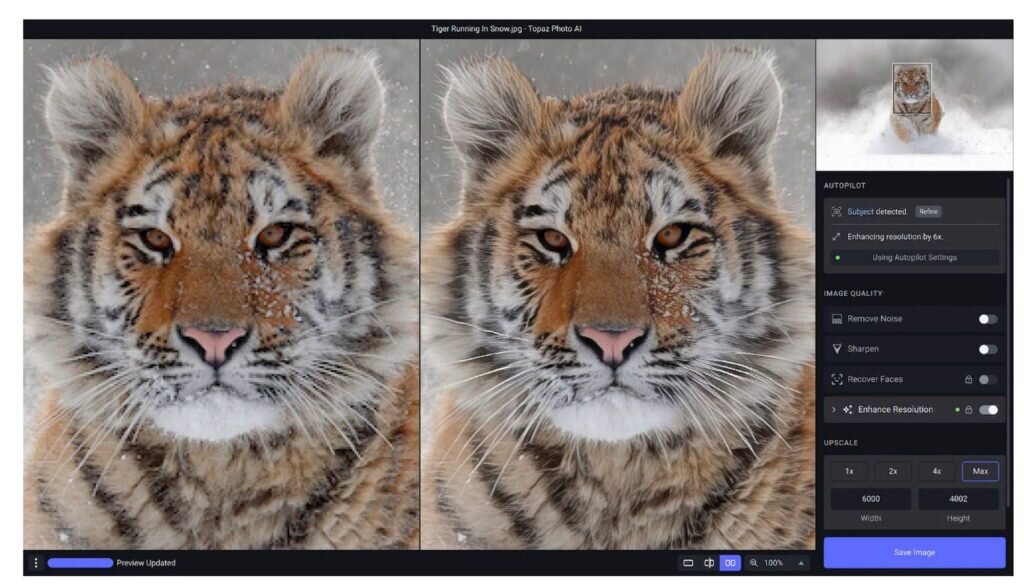
Task: Select side-by-side comparison view
Action: [x=730, y=563]
